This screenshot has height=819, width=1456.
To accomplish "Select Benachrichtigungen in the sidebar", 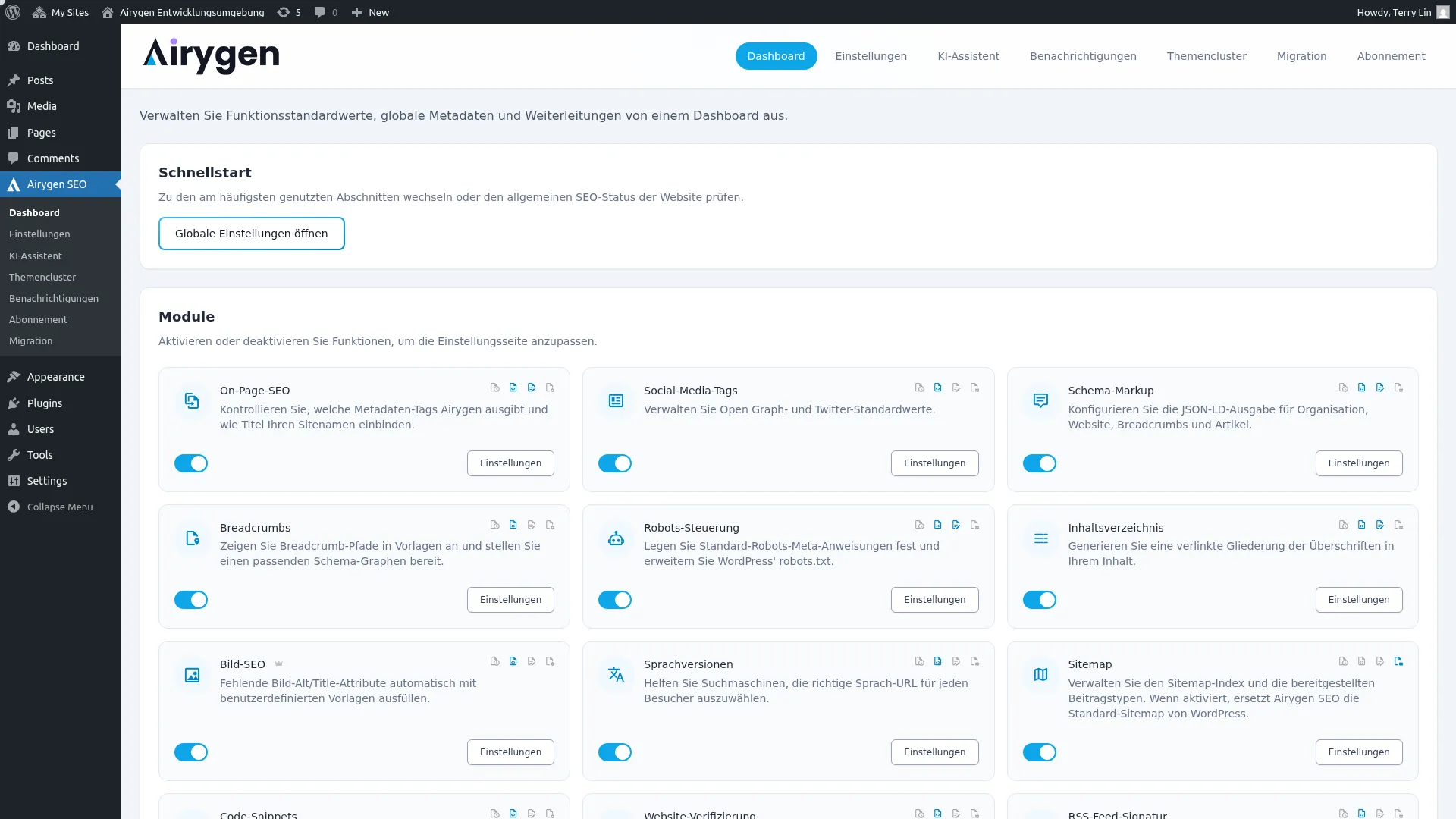I will [x=54, y=298].
